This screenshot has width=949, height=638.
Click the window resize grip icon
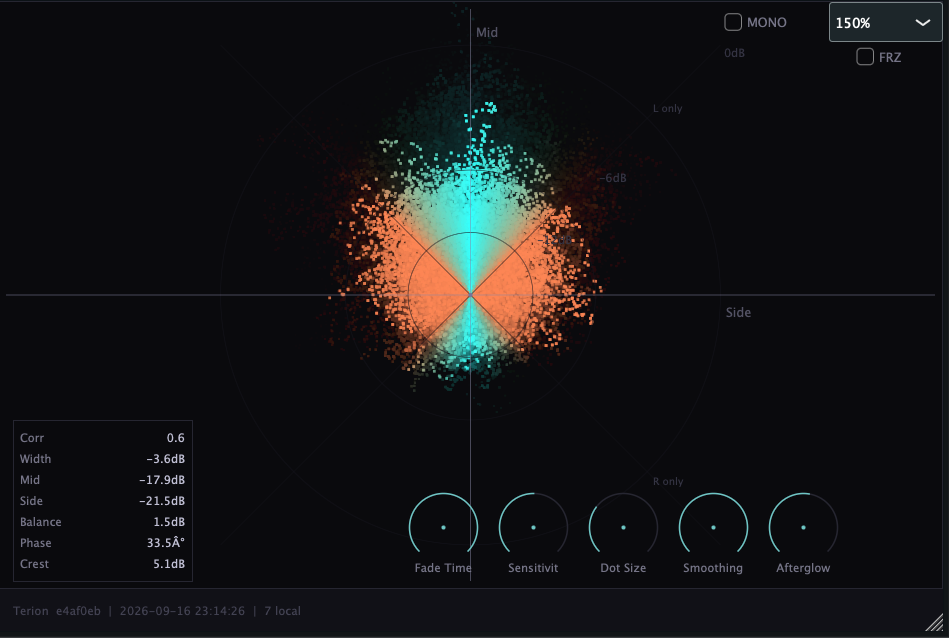(x=935, y=623)
